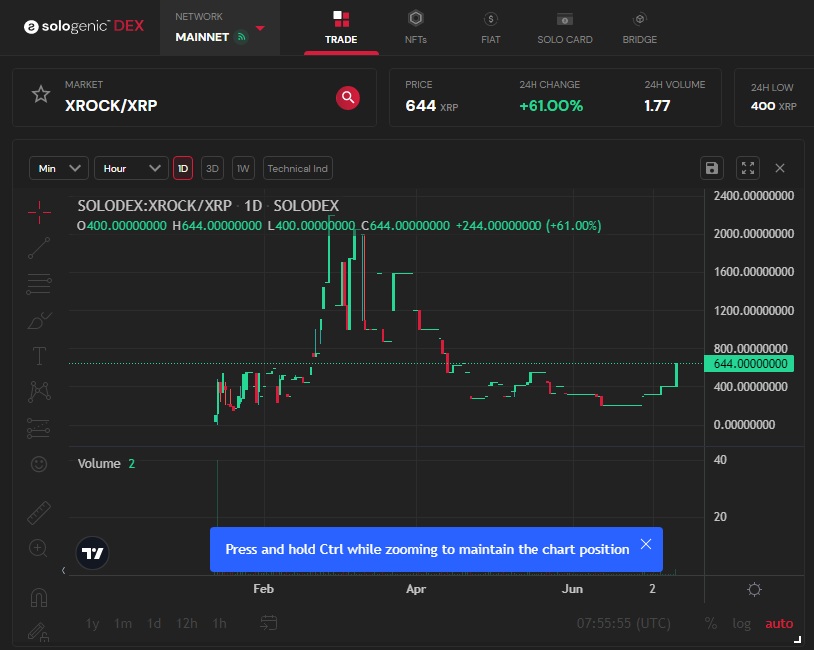This screenshot has height=650, width=814.
Task: Toggle percent scale mode
Action: coord(711,623)
